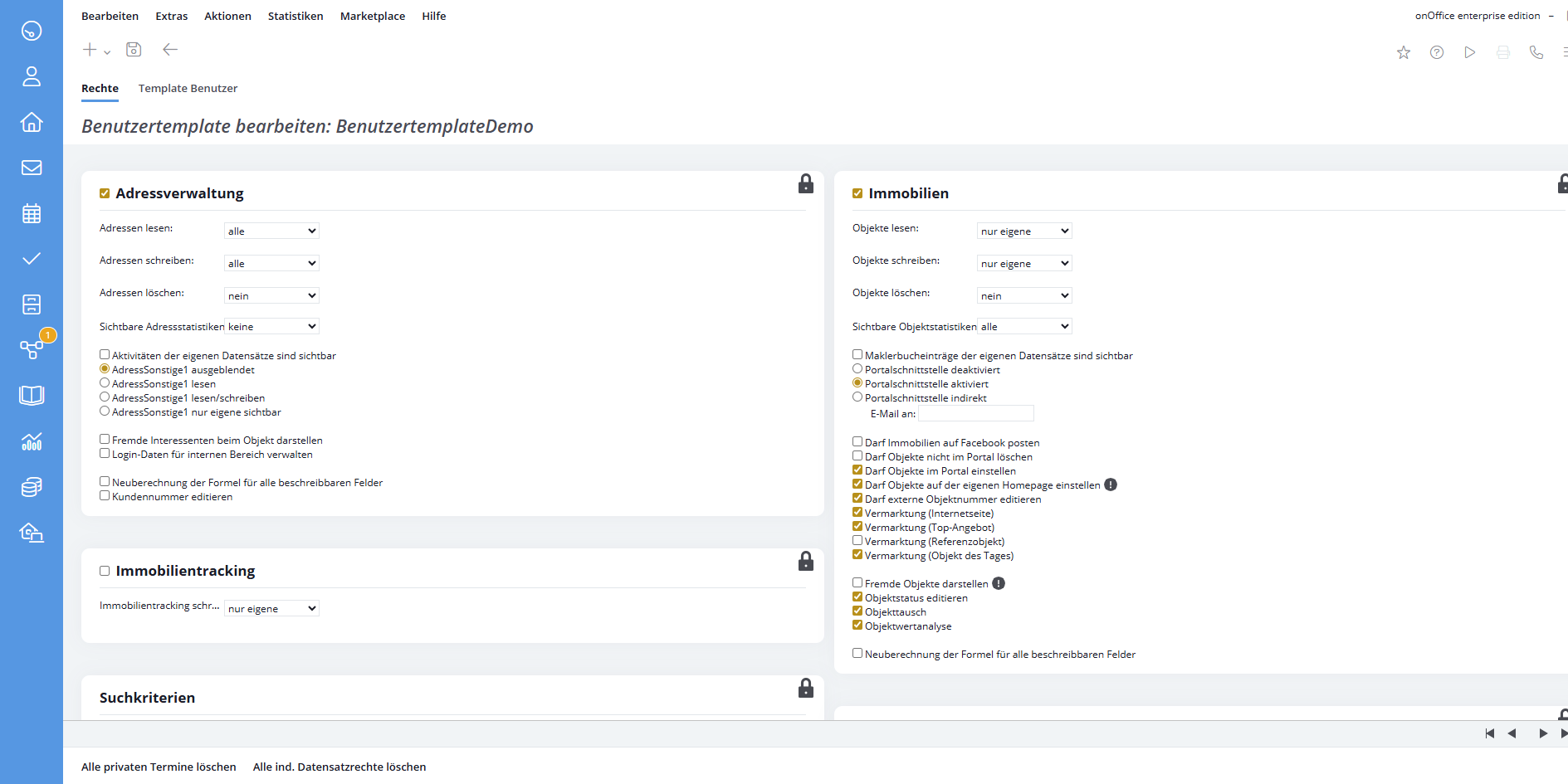The width and height of the screenshot is (1568, 784).
Task: Open the Marketplace menu
Action: [373, 16]
